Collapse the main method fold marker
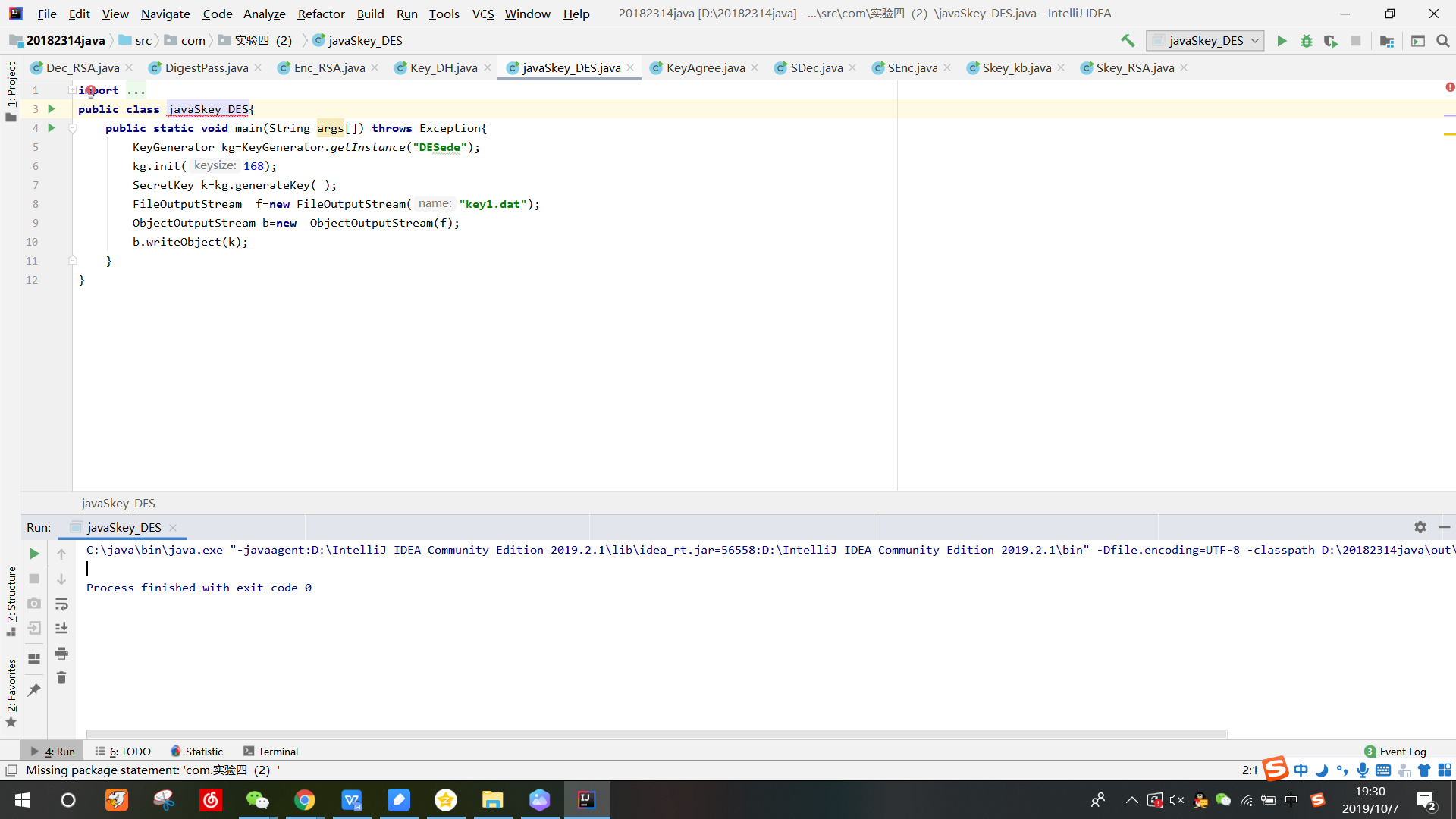Screen dimensions: 1456x819 [x=73, y=129]
